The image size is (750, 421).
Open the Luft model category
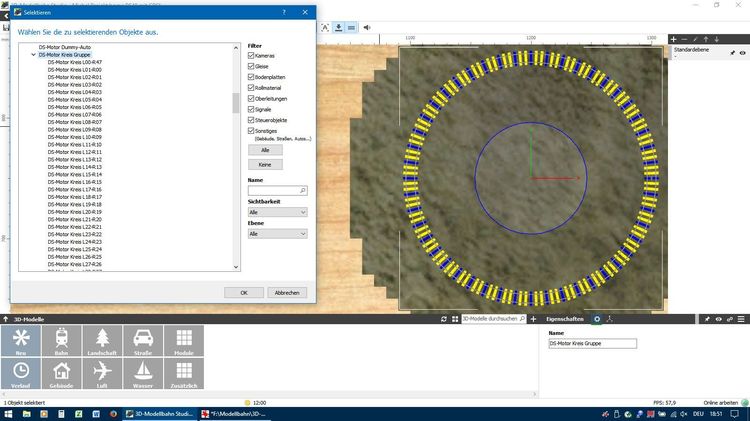(102, 373)
